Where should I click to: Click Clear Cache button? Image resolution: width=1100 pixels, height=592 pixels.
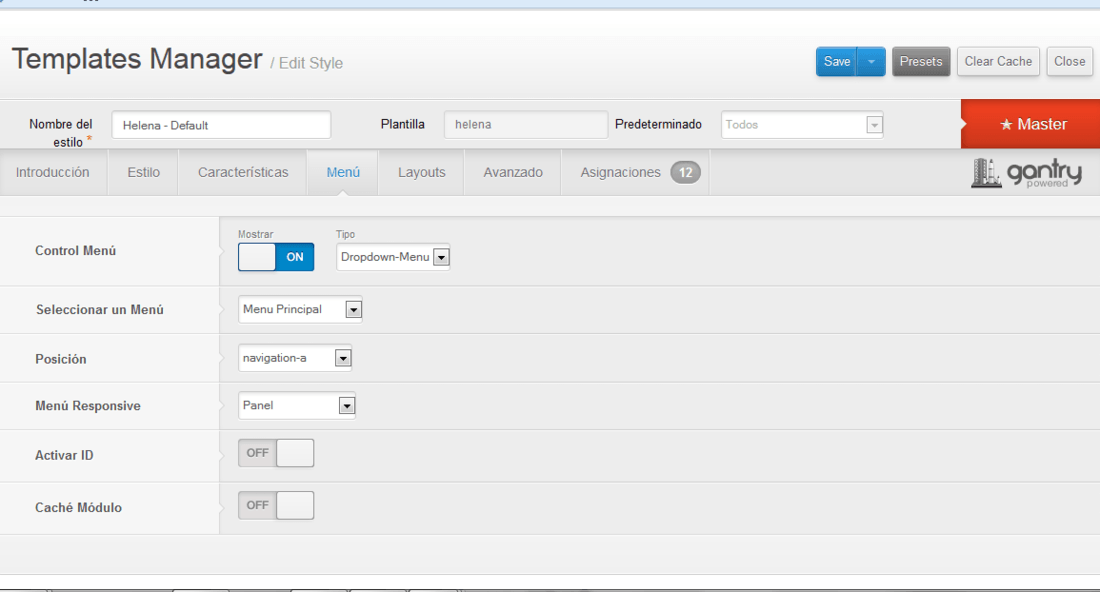pyautogui.click(x=998, y=62)
